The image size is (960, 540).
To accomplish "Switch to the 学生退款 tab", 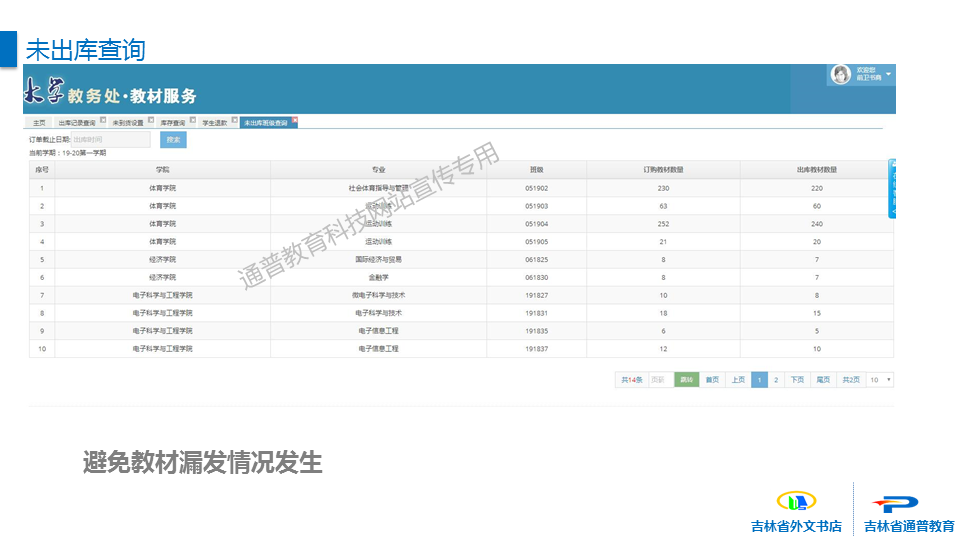I will [x=214, y=123].
